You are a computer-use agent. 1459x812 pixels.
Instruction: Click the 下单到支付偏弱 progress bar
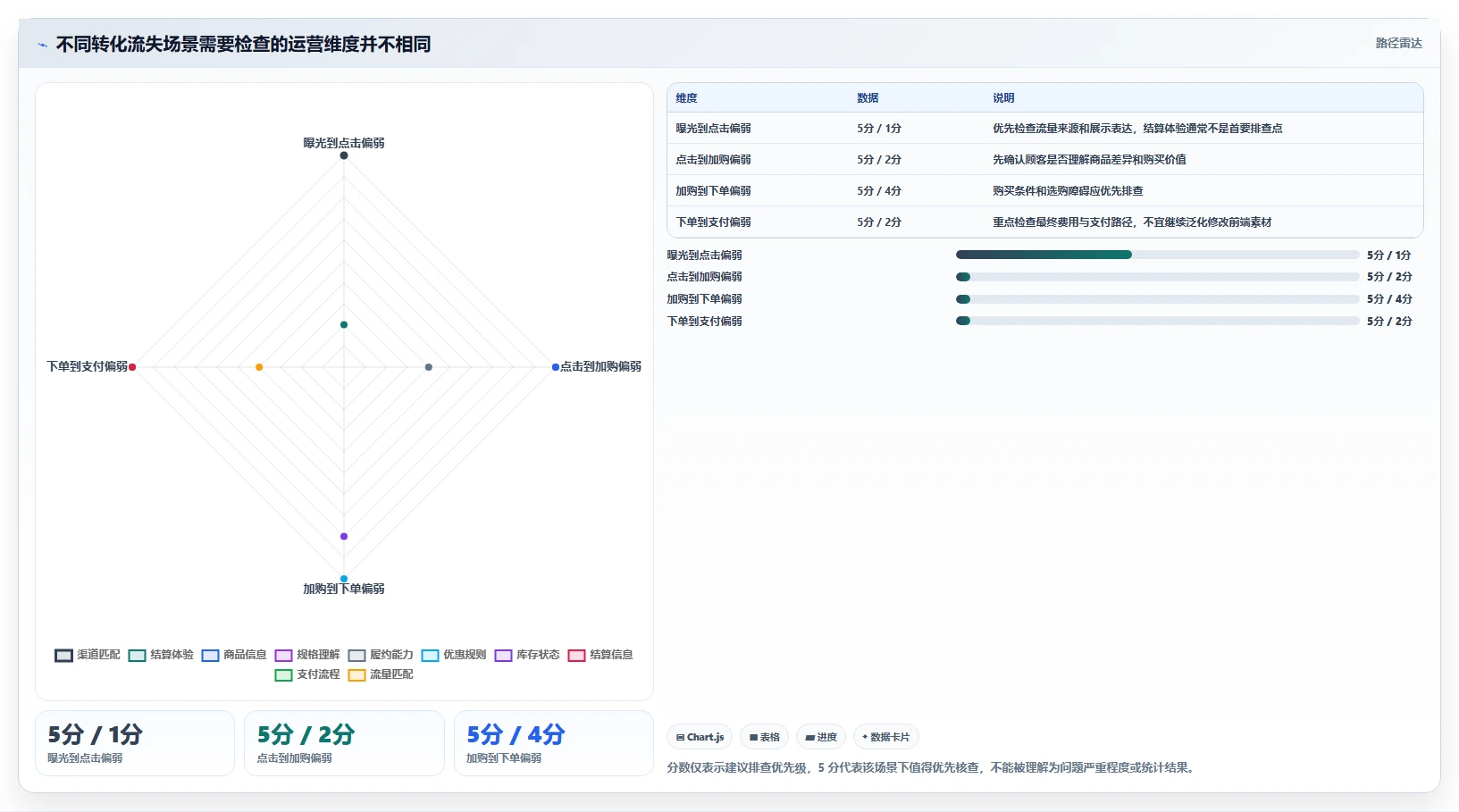tap(1157, 321)
